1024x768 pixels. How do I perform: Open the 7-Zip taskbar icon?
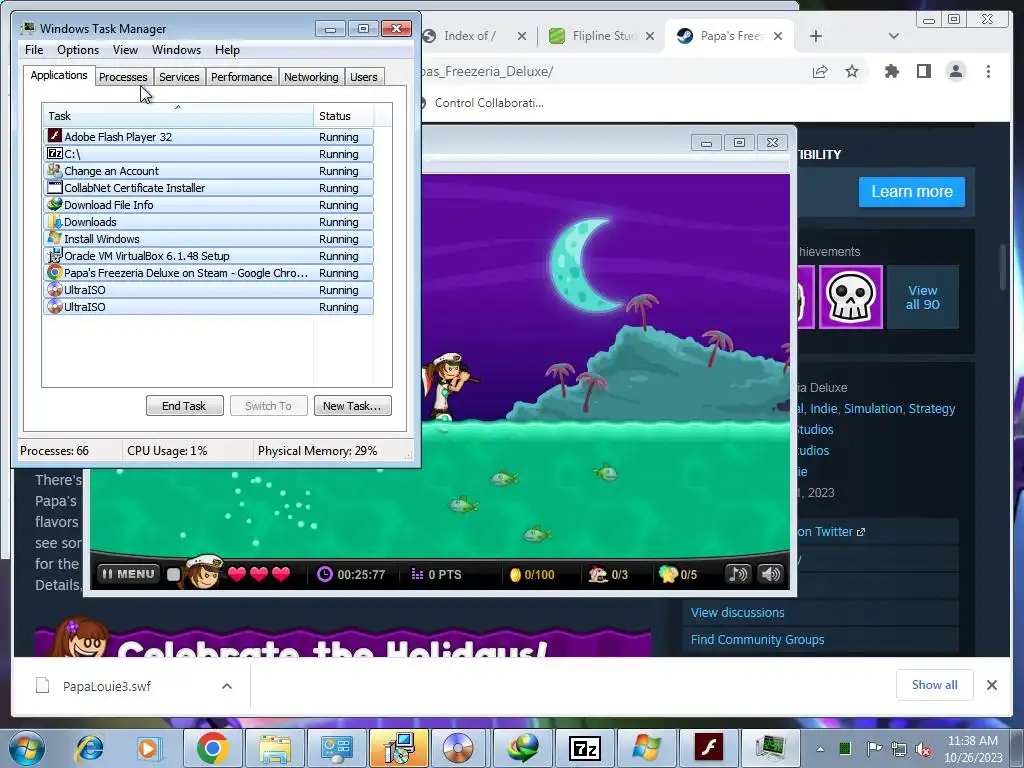[x=584, y=748]
